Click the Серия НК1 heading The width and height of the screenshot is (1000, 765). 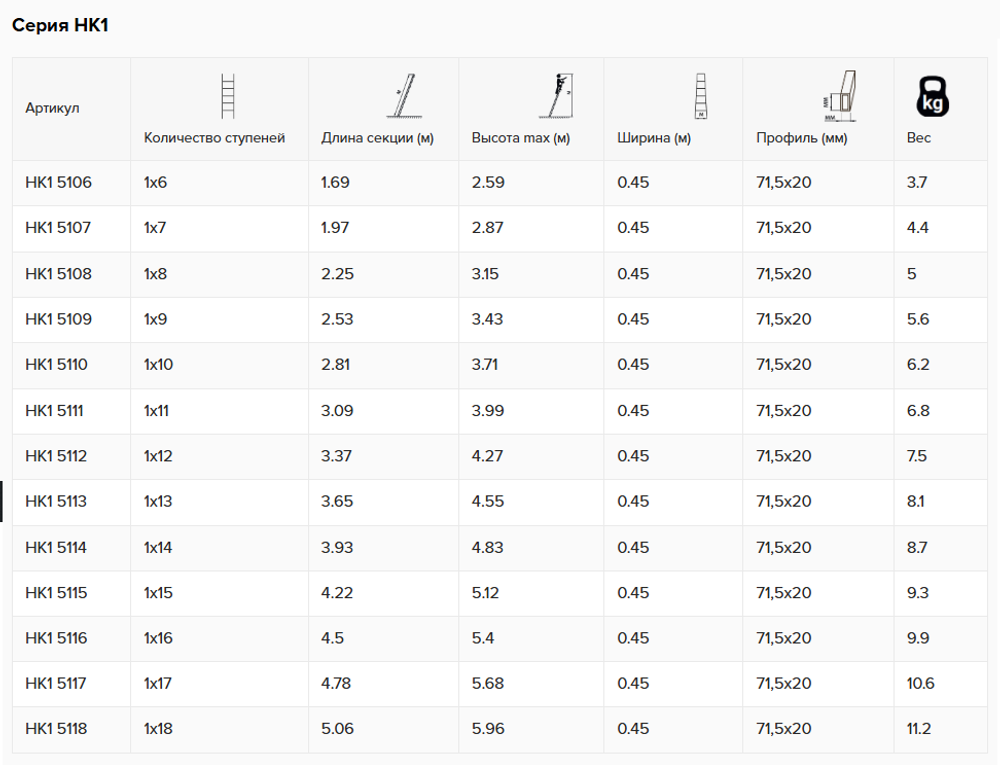pyautogui.click(x=60, y=26)
